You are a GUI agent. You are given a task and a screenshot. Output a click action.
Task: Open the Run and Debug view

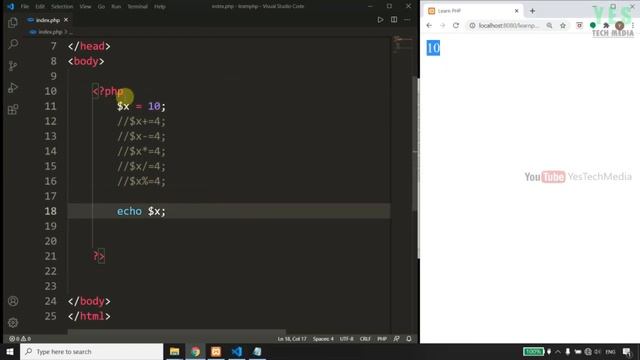tap(13, 87)
